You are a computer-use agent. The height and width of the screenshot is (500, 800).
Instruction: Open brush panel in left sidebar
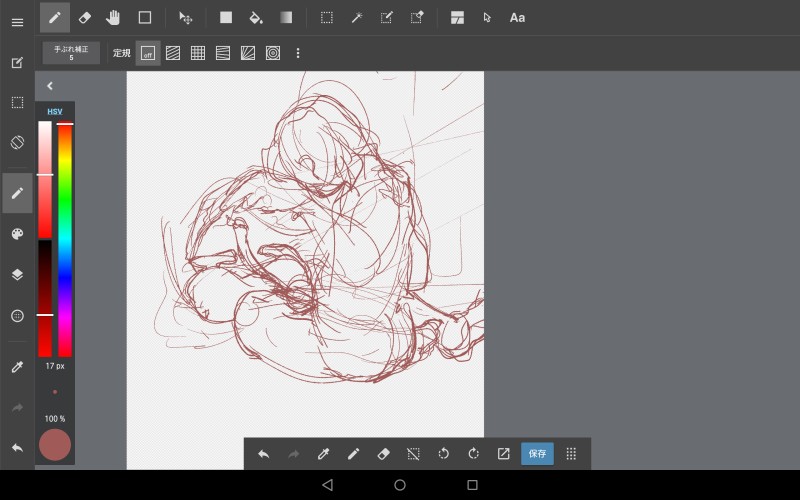pos(17,193)
